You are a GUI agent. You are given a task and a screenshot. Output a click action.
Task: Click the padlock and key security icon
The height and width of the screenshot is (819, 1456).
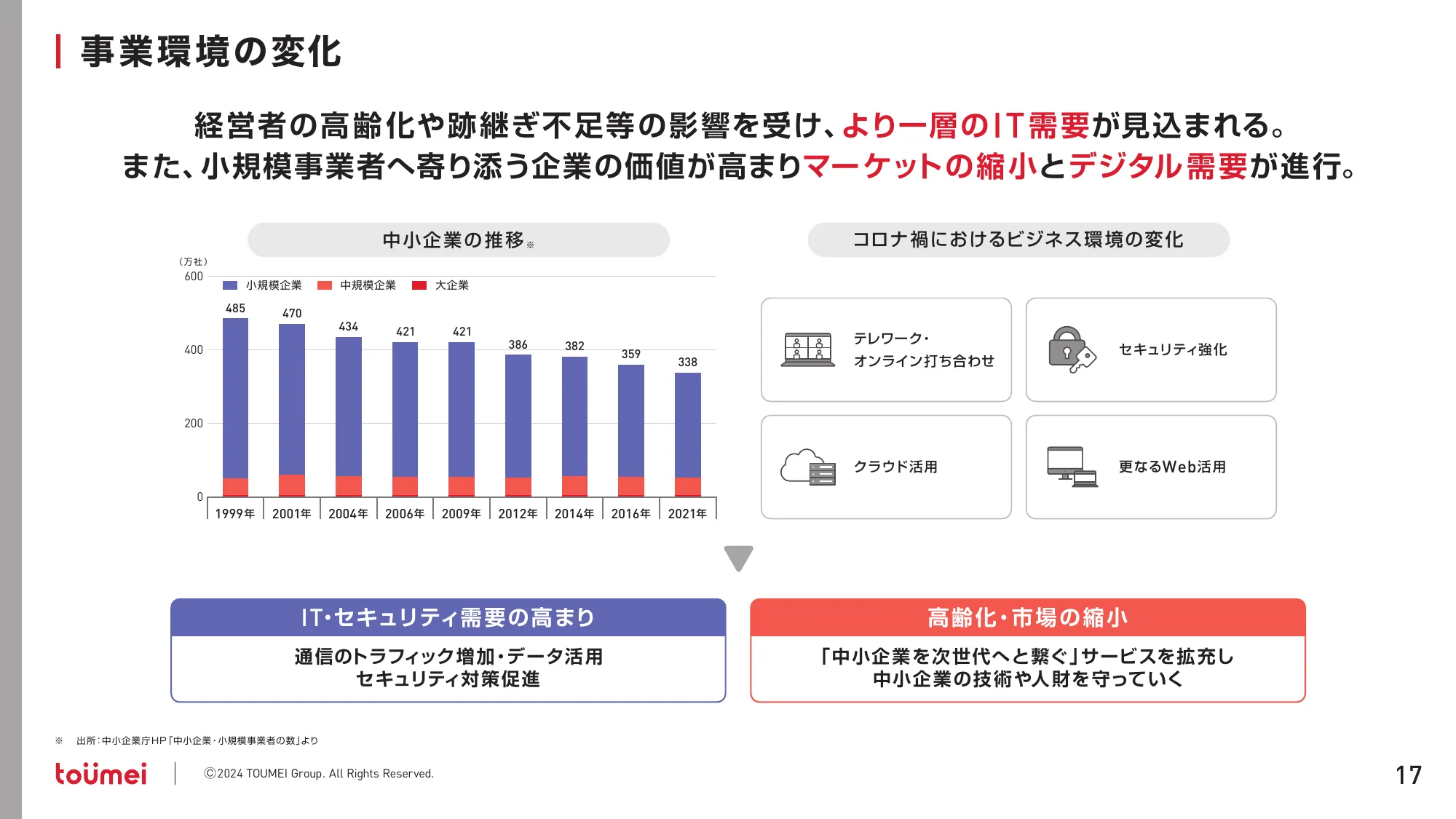tap(1072, 349)
